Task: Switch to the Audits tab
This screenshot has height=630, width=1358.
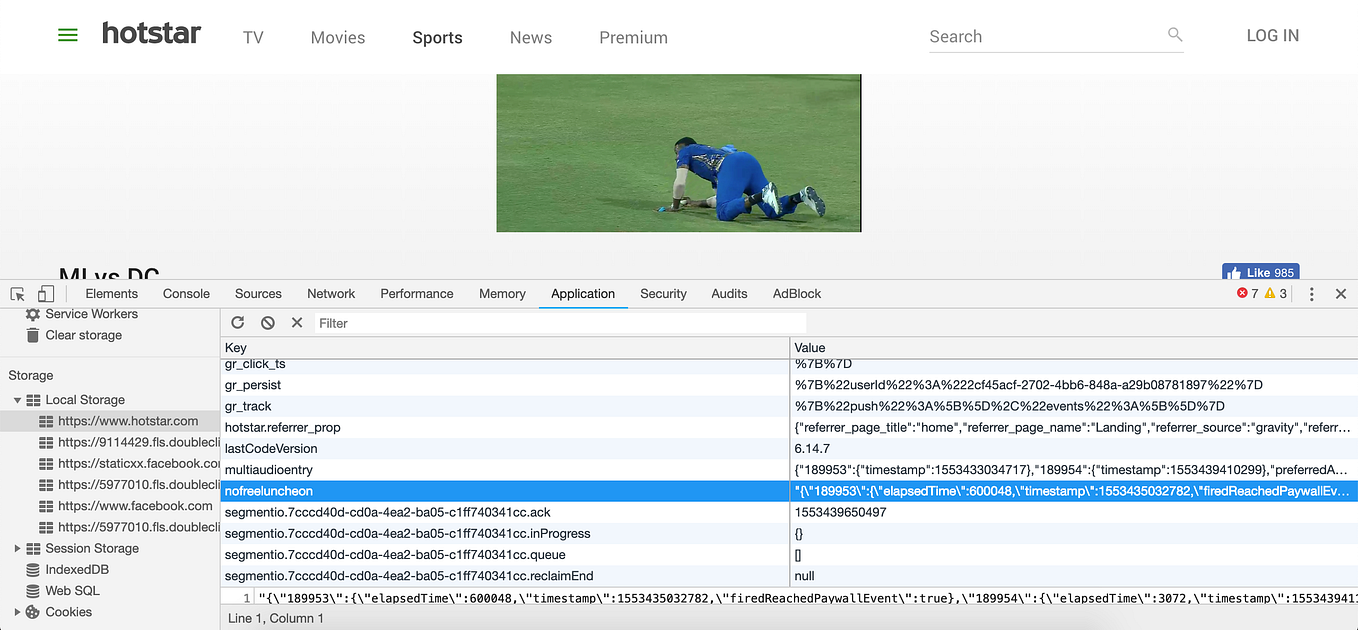Action: 729,294
